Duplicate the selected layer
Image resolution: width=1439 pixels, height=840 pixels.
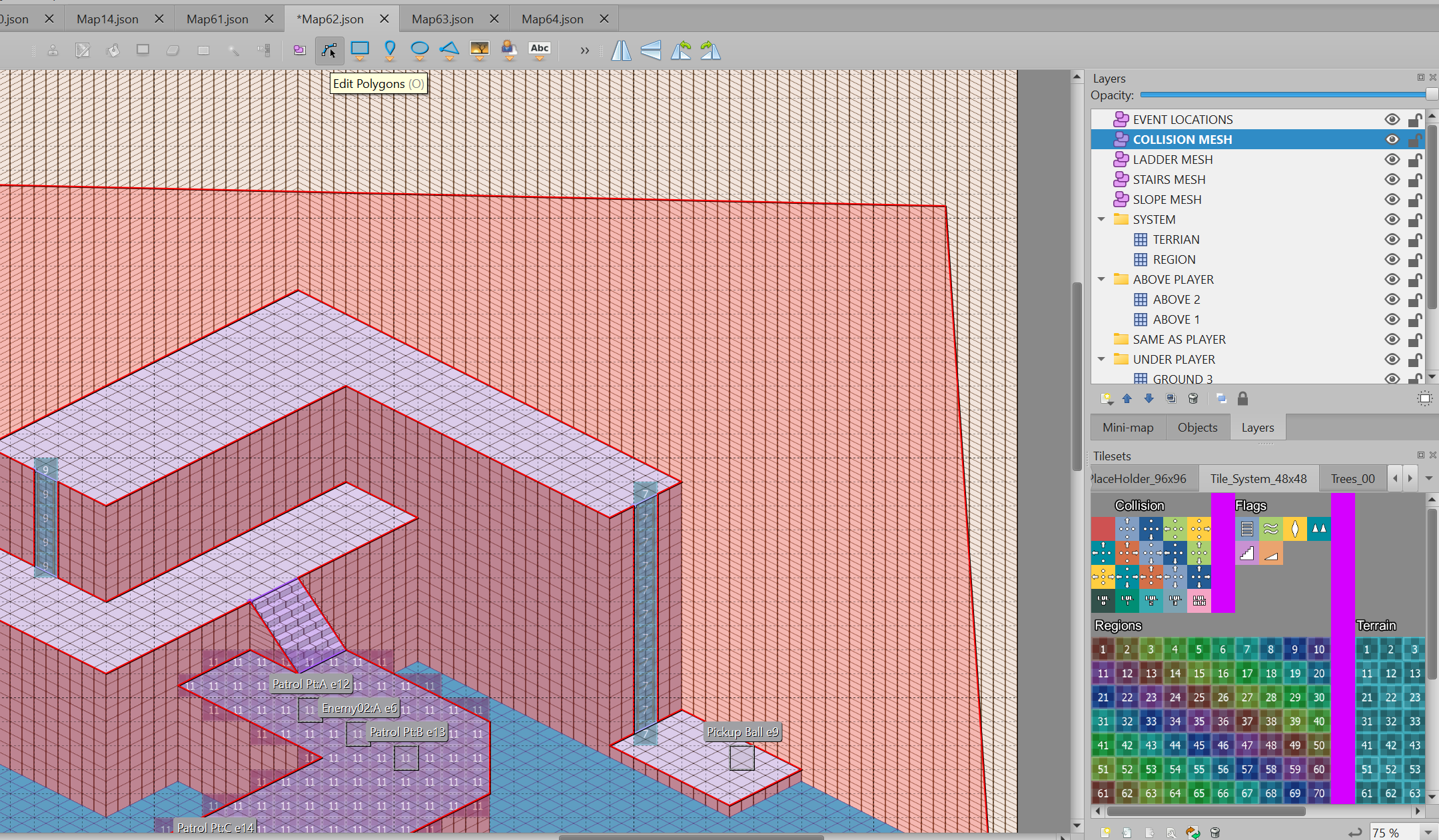1171,398
